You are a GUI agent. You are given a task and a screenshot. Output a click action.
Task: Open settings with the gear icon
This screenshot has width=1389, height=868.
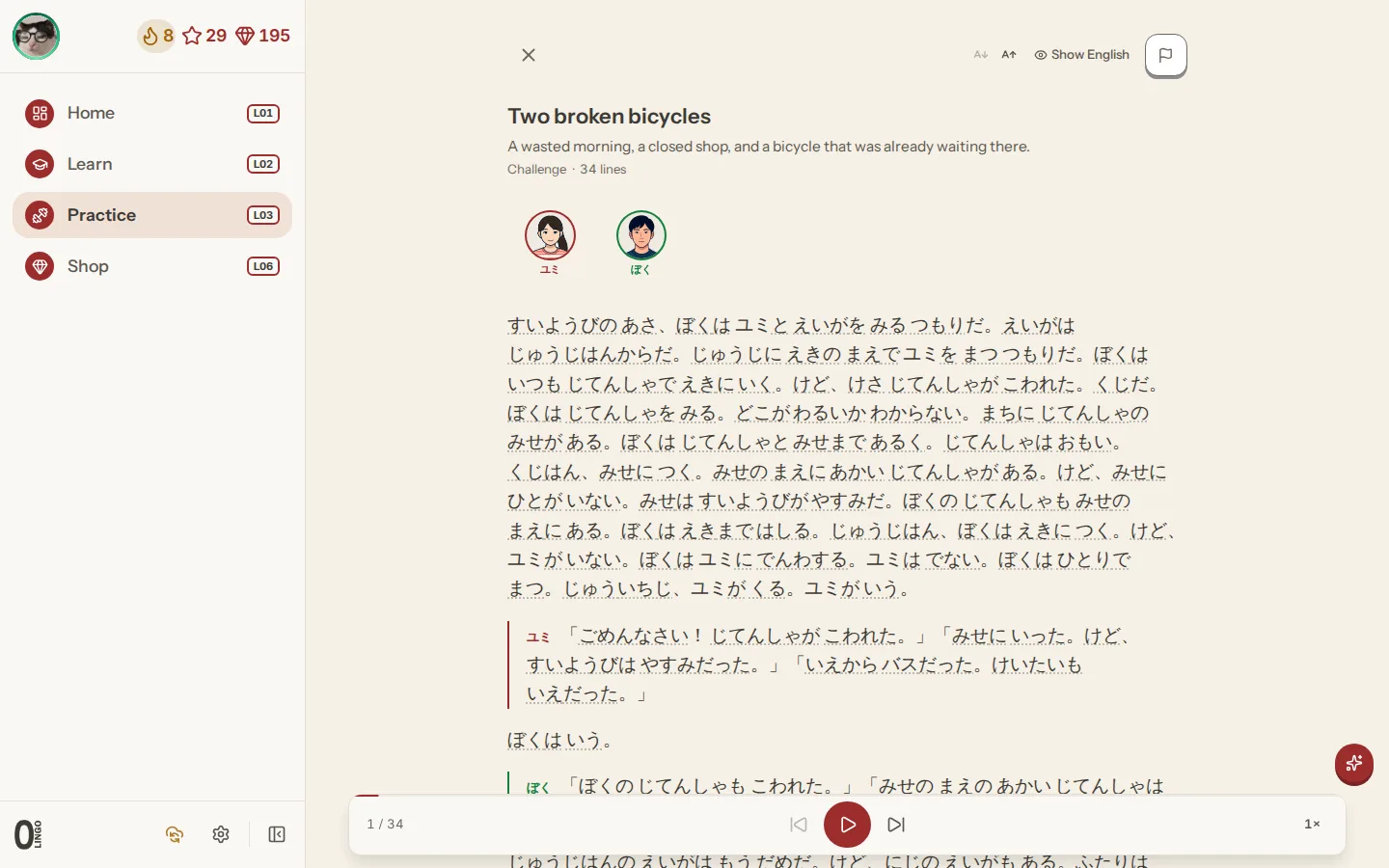[221, 834]
